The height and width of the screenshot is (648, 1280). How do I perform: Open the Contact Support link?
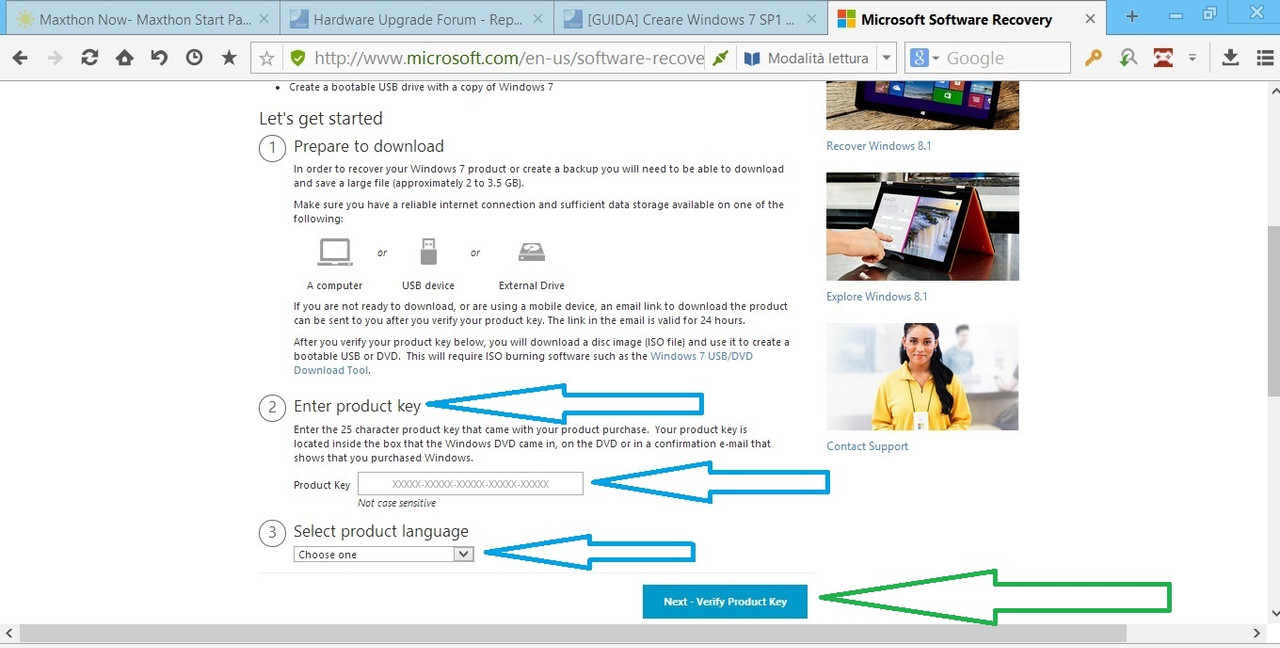click(867, 447)
